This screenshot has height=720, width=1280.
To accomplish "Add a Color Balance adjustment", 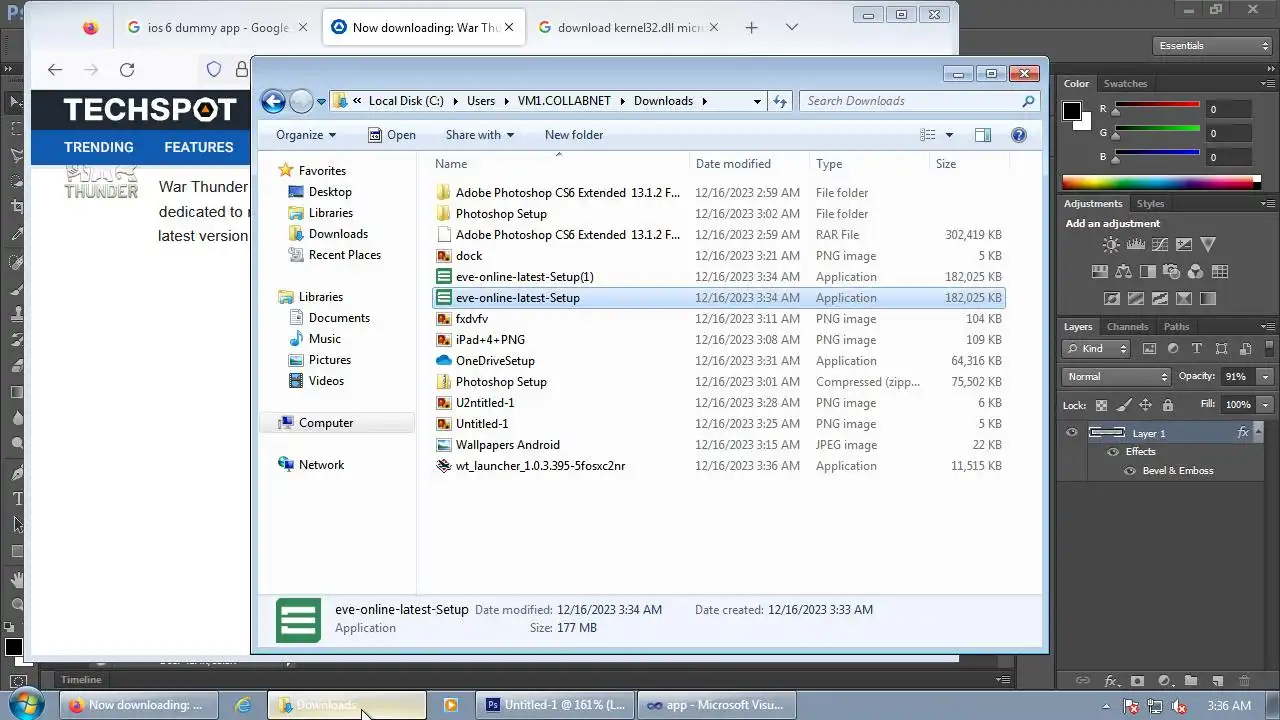I will tap(1124, 271).
